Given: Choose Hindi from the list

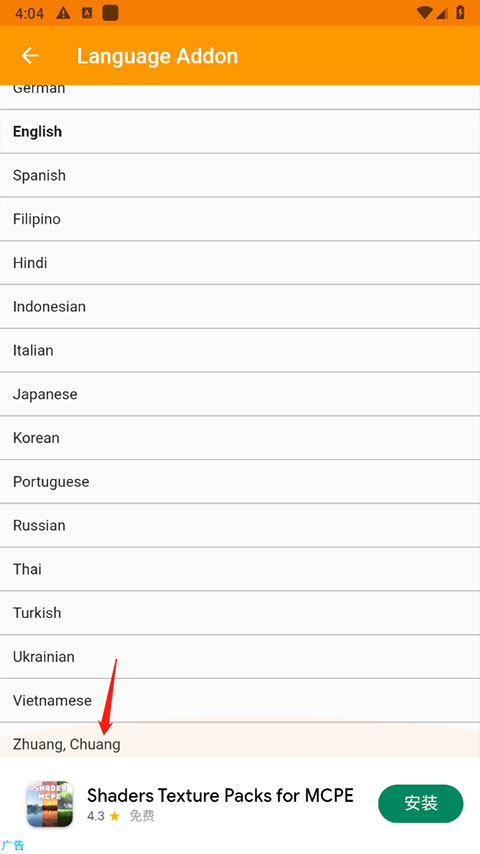Looking at the screenshot, I should 240,263.
